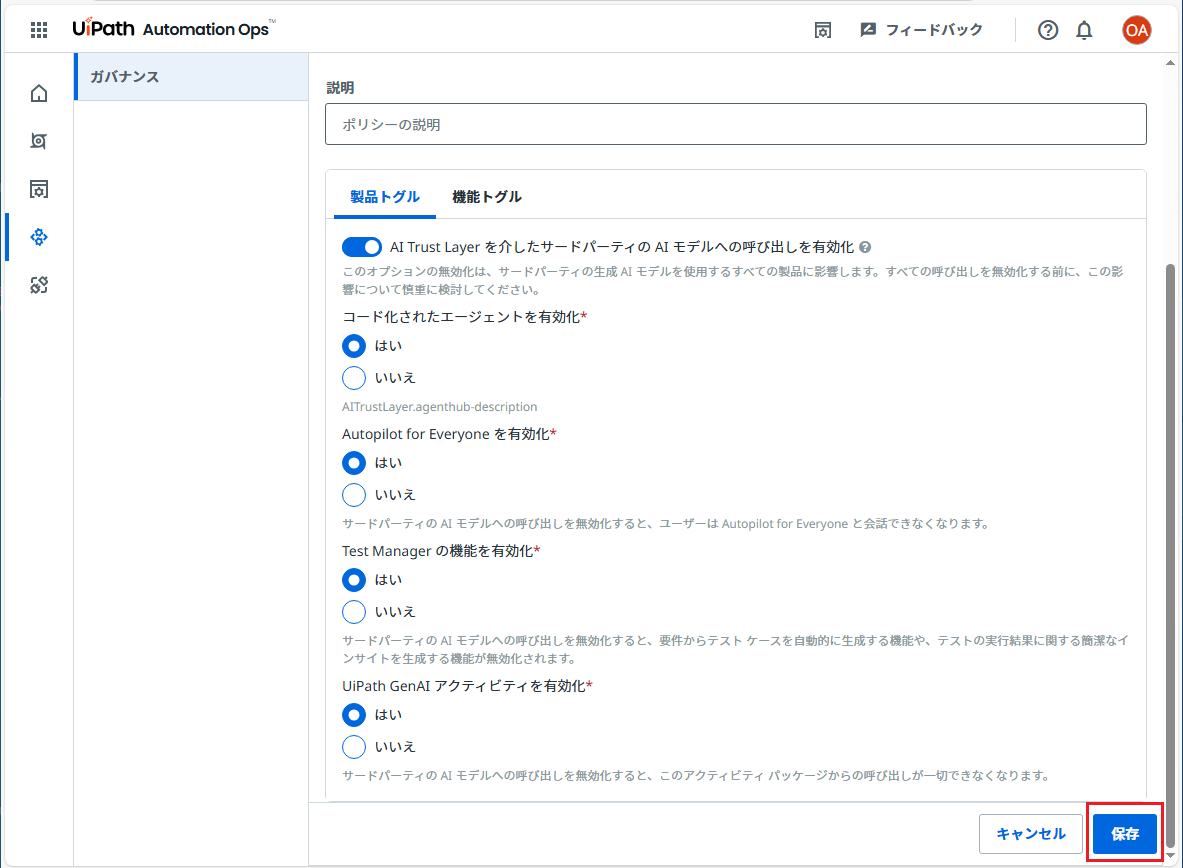Open the third sidebar icon with gear window

(x=38, y=189)
